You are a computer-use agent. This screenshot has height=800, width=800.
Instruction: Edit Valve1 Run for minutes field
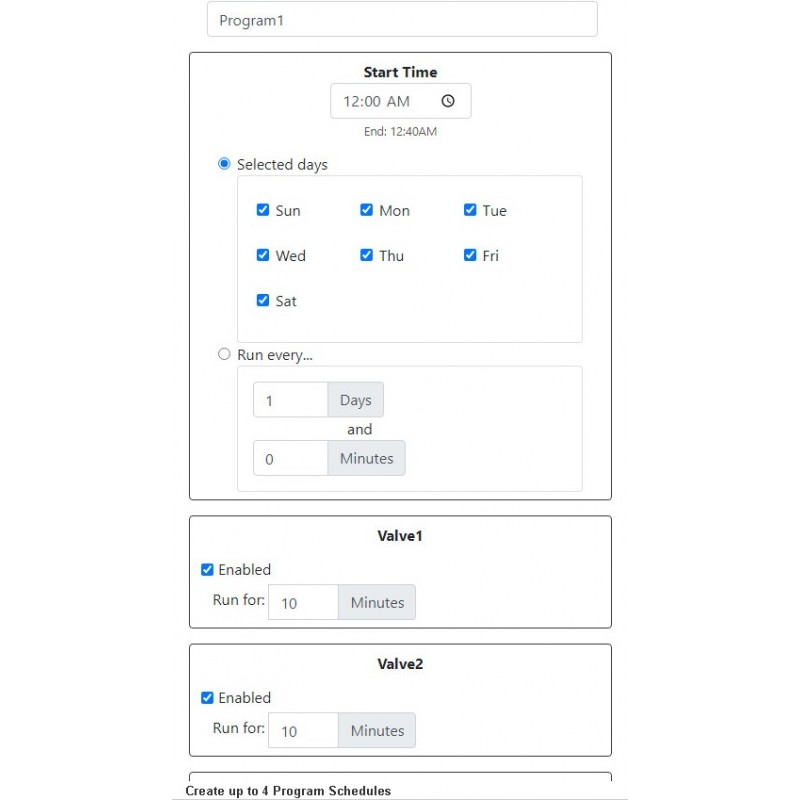[x=303, y=603]
